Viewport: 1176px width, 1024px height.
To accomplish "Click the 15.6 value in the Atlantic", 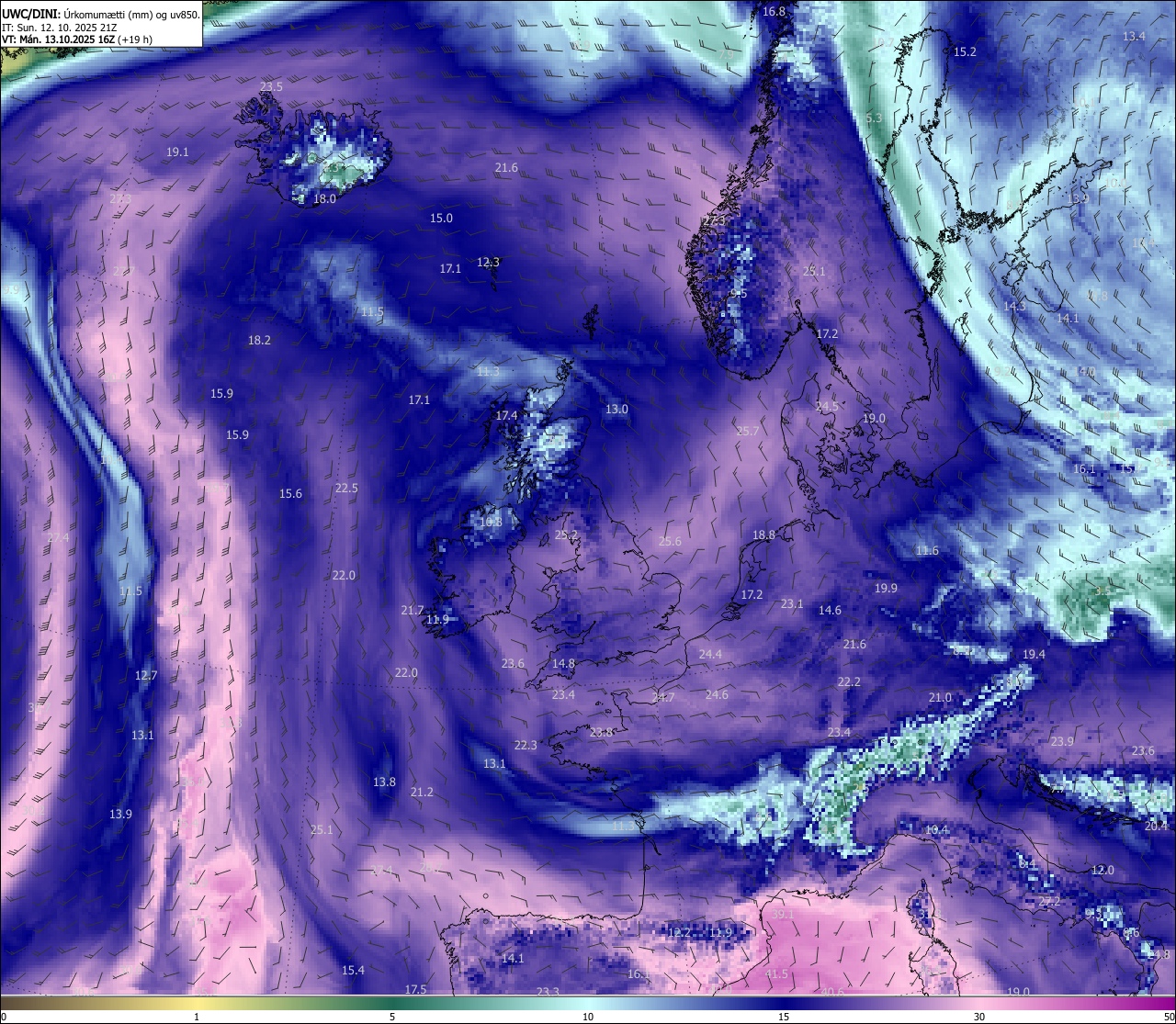I will [x=290, y=494].
